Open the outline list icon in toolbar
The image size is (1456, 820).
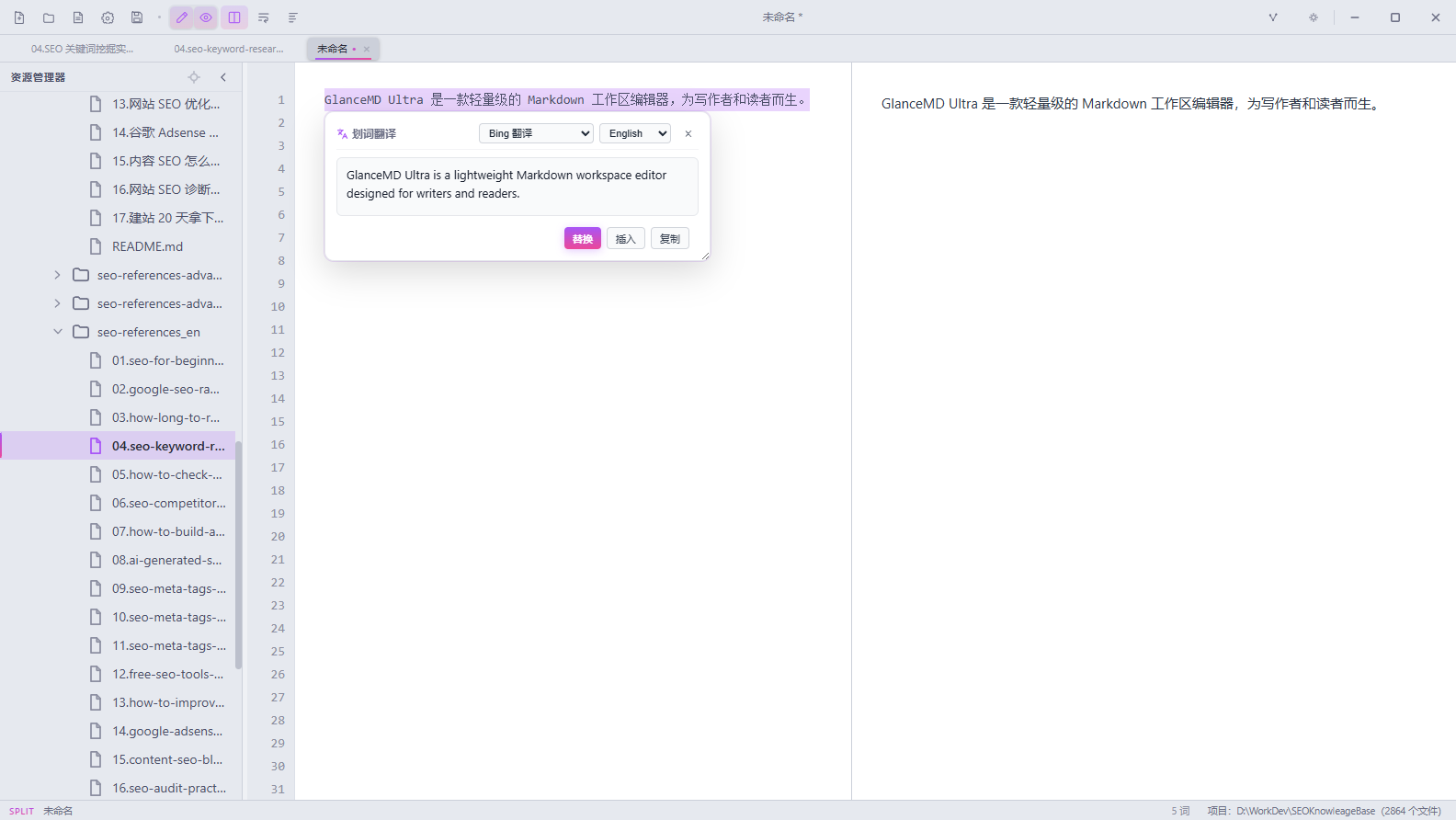click(x=293, y=17)
